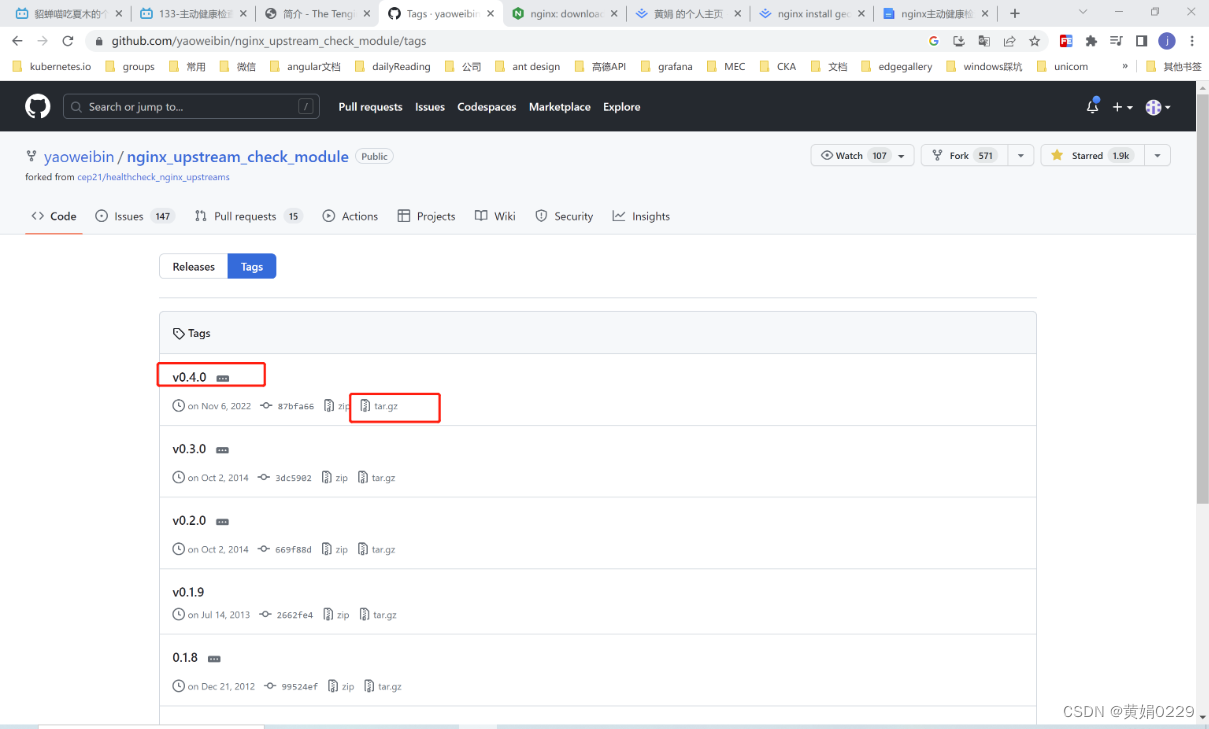The image size is (1209, 729).
Task: Go to the GitHub home logo
Action: [x=37, y=106]
